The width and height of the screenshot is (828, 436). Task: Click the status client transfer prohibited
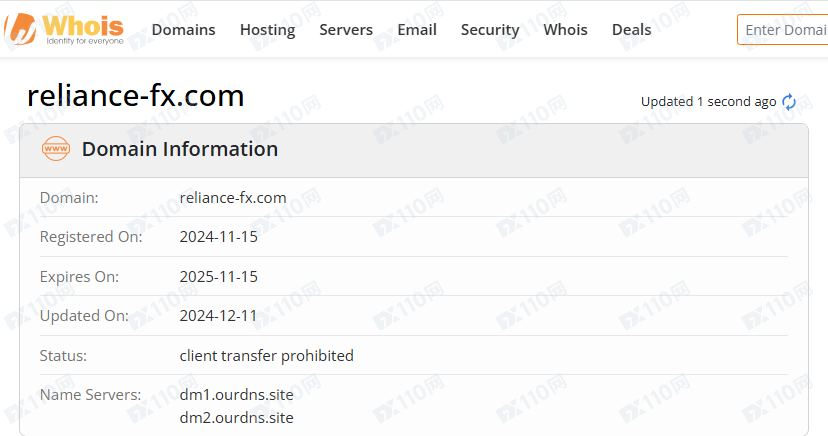tap(267, 356)
